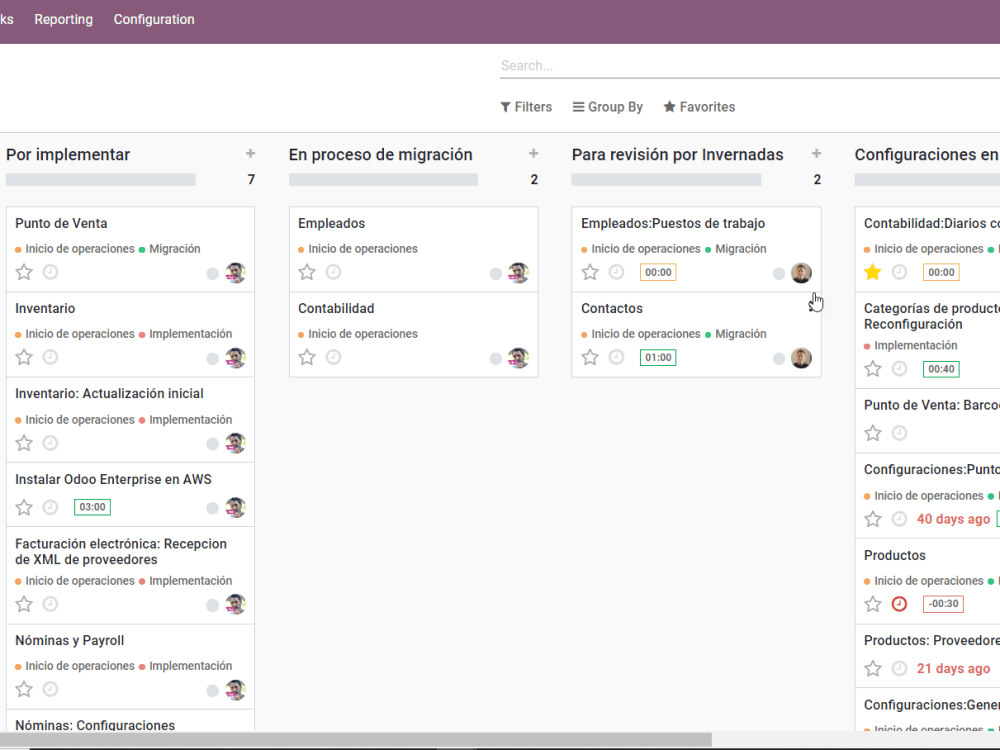This screenshot has width=1000, height=750.
Task: Open activity clock on Empleados:Puestos de trabajo
Action: 616,272
